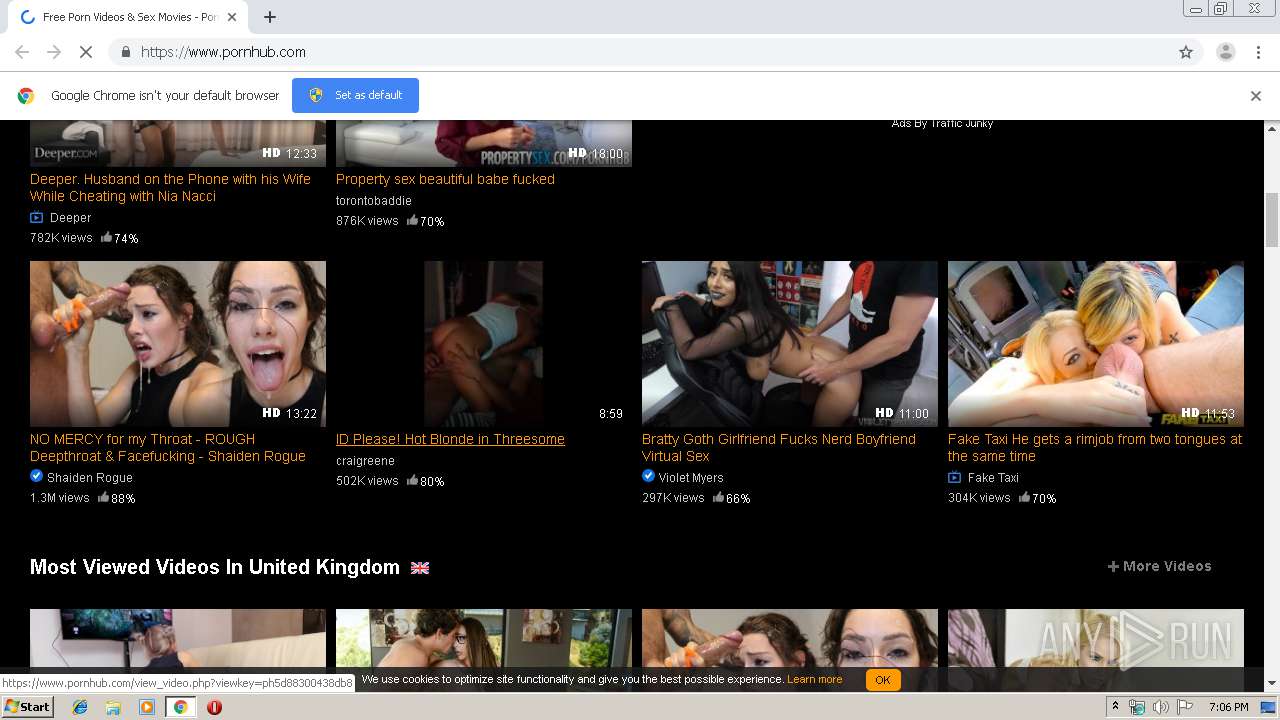
Task: Accept cookies with the OK button
Action: pos(883,680)
